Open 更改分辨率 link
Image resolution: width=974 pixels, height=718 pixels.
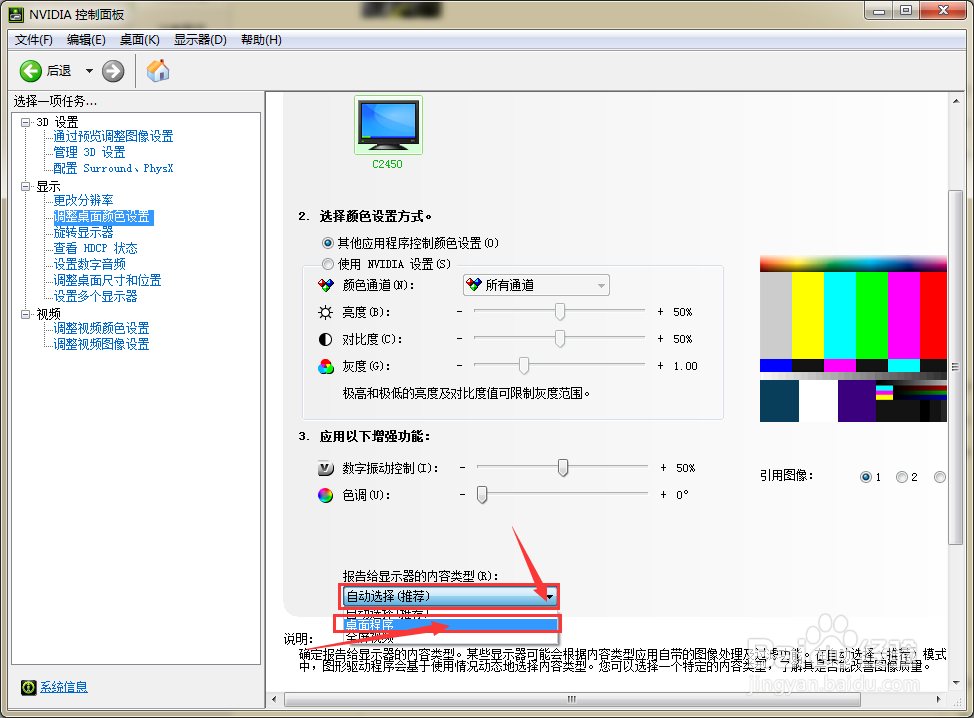(83, 200)
